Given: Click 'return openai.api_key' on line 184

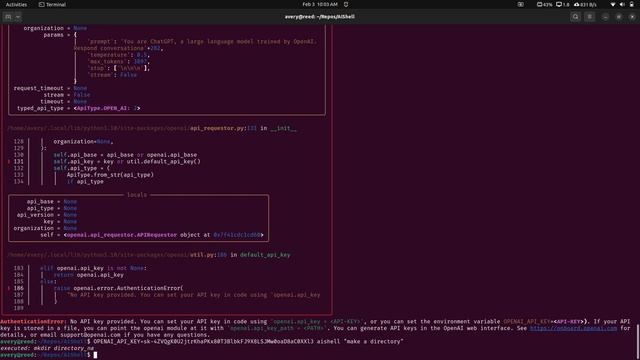Looking at the screenshot, I should tap(89, 275).
